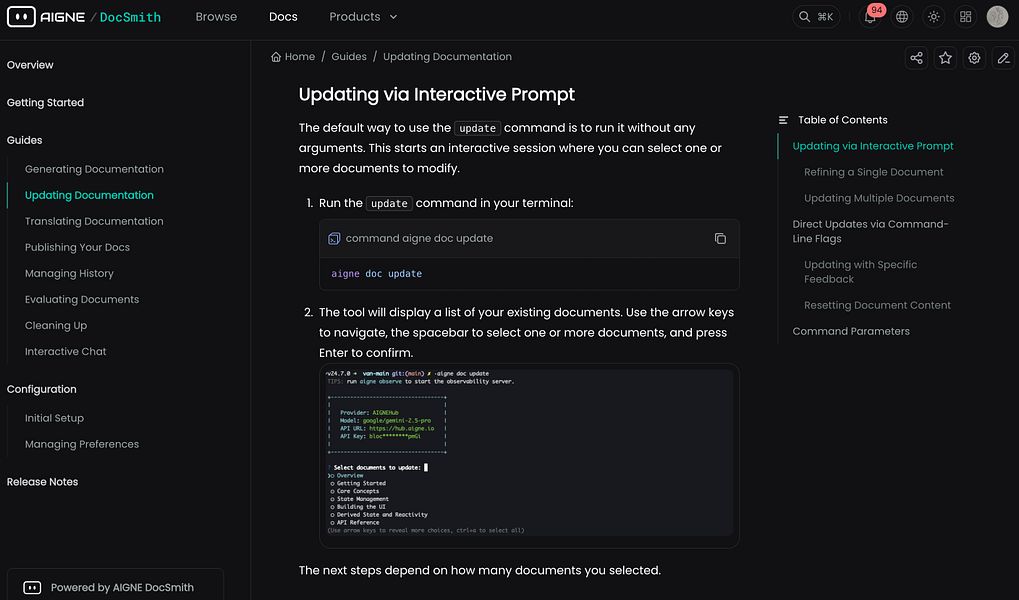Viewport: 1019px width, 600px height.
Task: Collapse the Guides sidebar section
Action: (25, 140)
